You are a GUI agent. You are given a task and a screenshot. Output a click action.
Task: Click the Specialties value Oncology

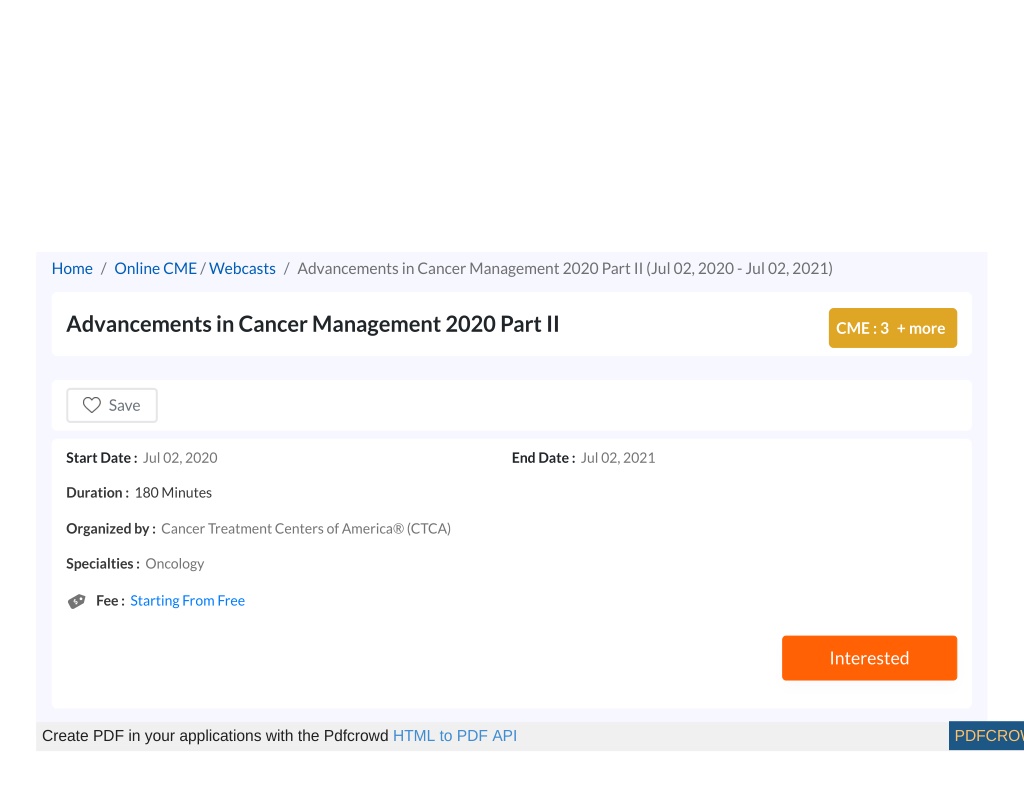point(174,564)
